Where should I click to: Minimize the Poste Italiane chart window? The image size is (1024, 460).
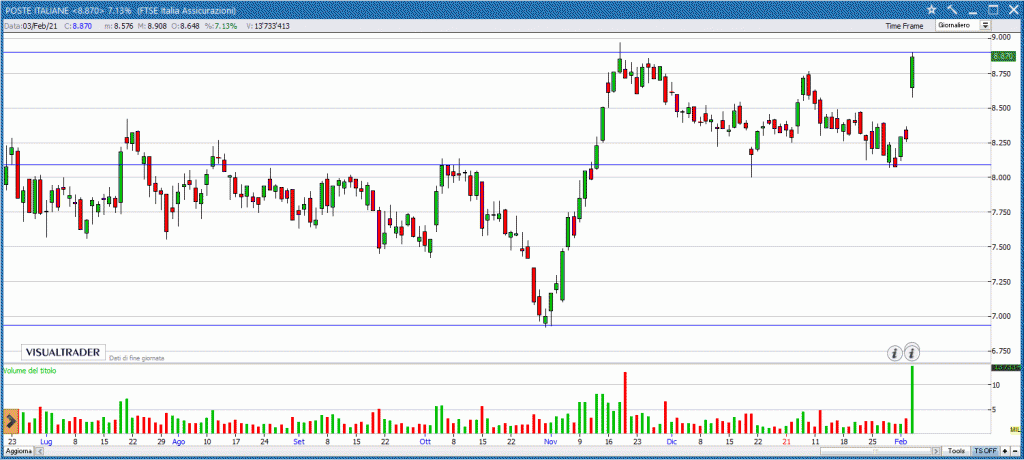tap(973, 12)
